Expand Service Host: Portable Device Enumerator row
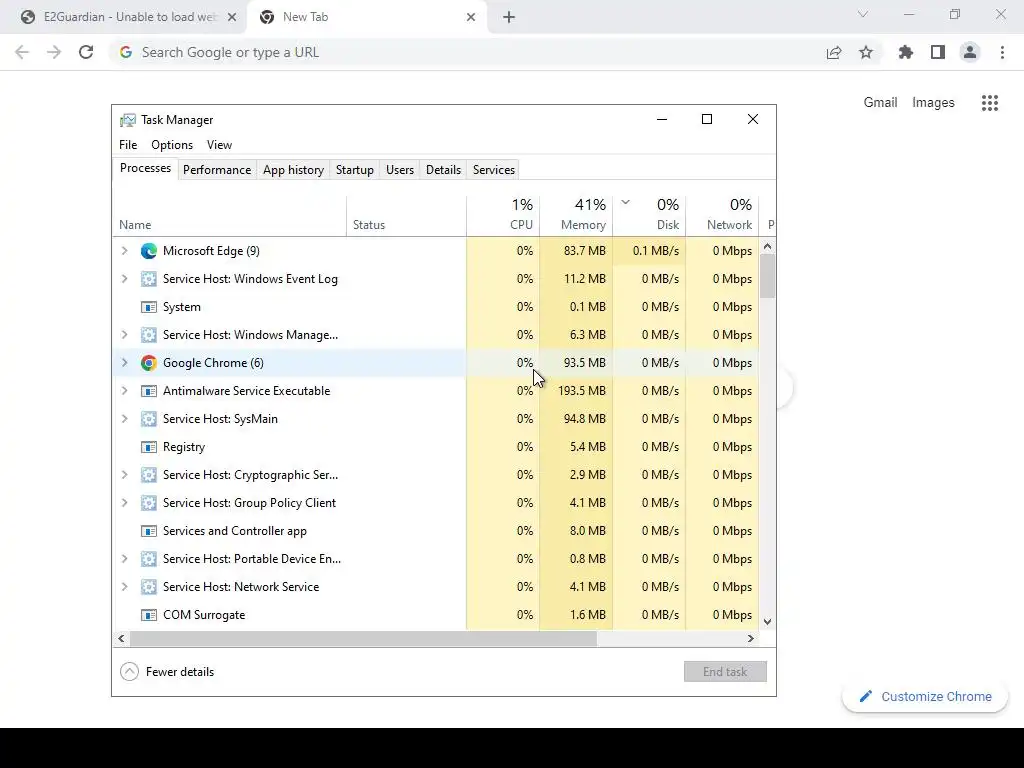 point(125,559)
